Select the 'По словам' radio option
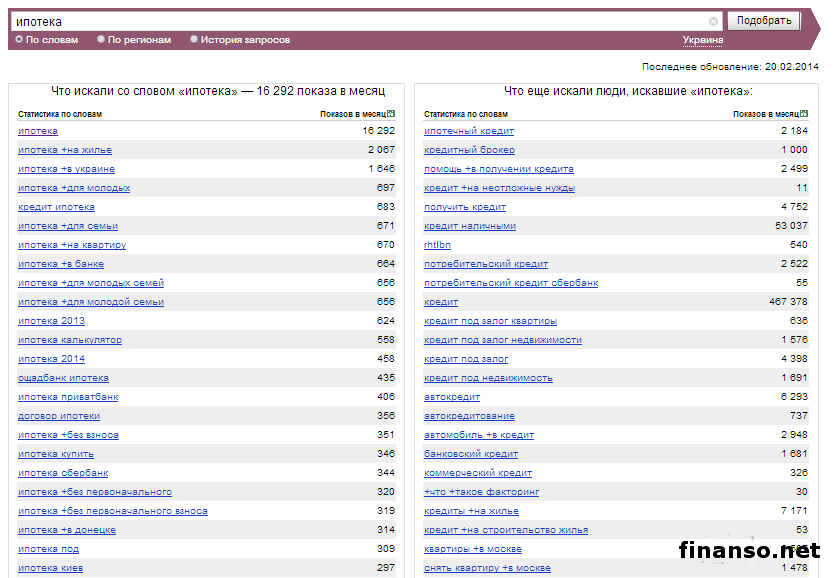 [19, 40]
